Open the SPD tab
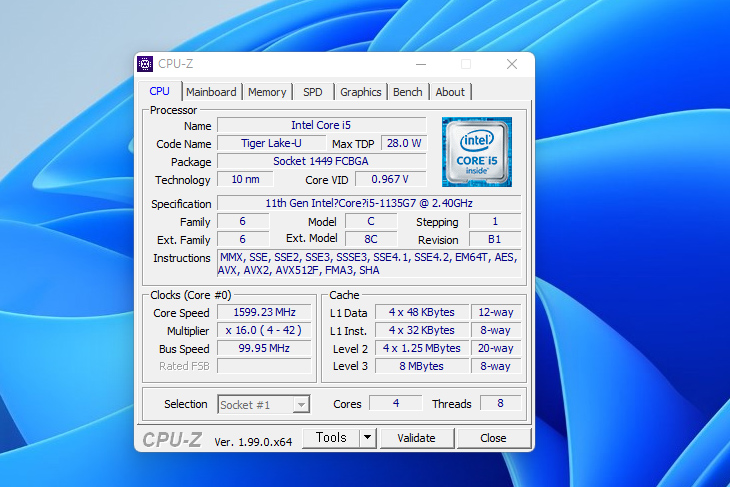The height and width of the screenshot is (487, 730). pos(312,92)
